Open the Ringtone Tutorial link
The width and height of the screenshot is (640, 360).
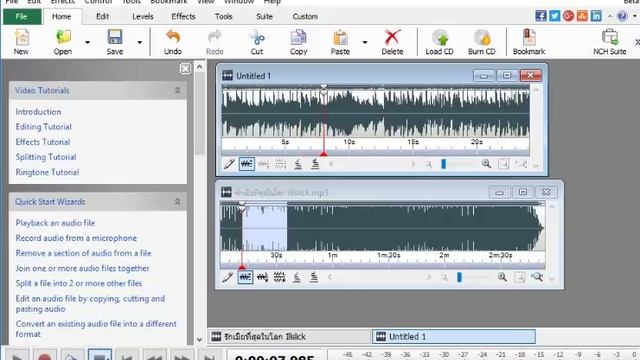pos(47,172)
